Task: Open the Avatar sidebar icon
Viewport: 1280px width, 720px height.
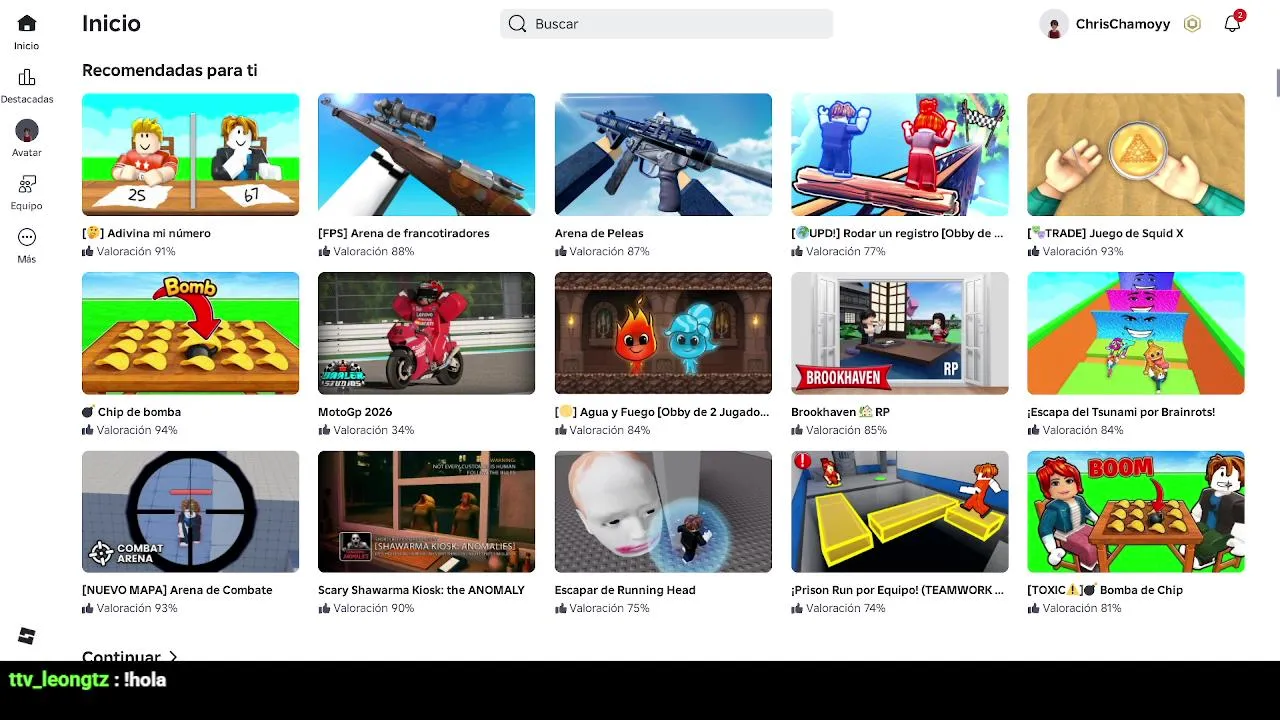Action: pyautogui.click(x=27, y=130)
